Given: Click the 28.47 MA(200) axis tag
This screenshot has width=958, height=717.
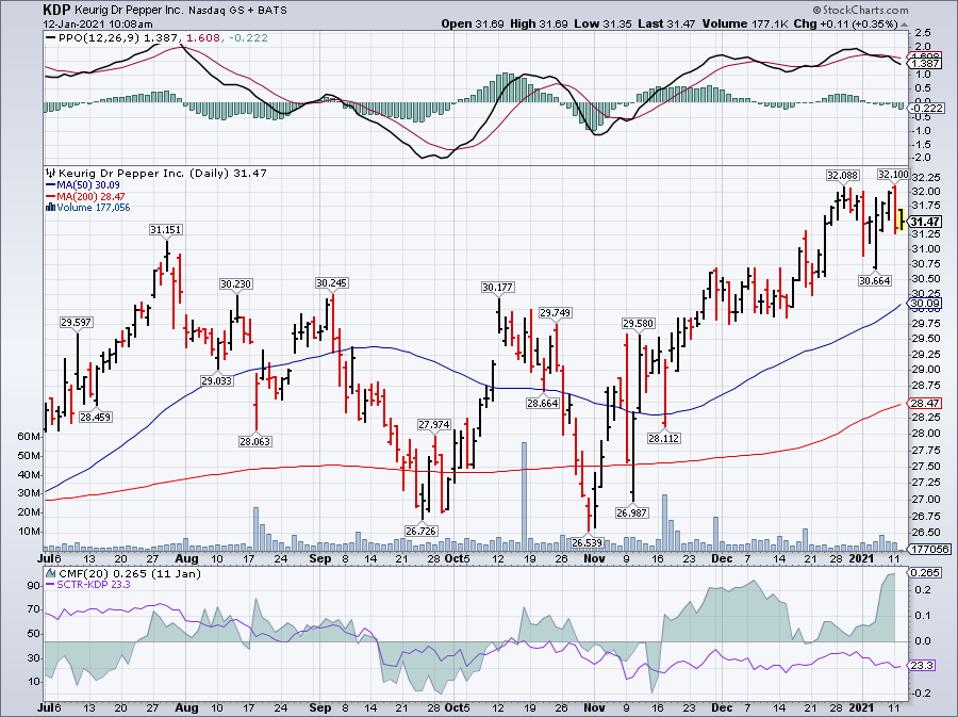Looking at the screenshot, I should coord(925,403).
